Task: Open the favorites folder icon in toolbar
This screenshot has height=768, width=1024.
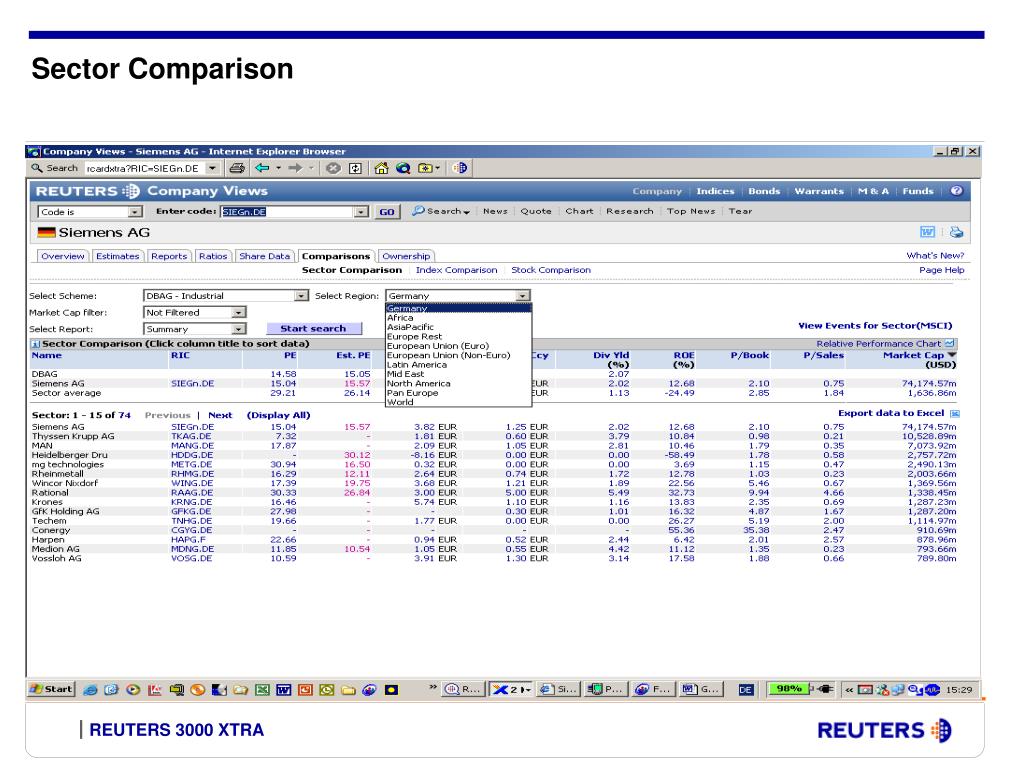Action: tap(425, 168)
